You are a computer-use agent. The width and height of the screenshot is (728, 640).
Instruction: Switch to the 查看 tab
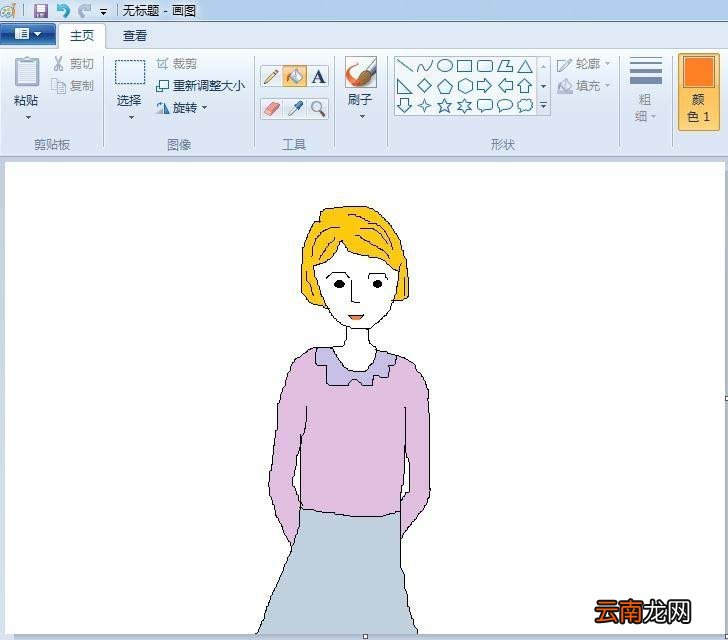pos(135,36)
